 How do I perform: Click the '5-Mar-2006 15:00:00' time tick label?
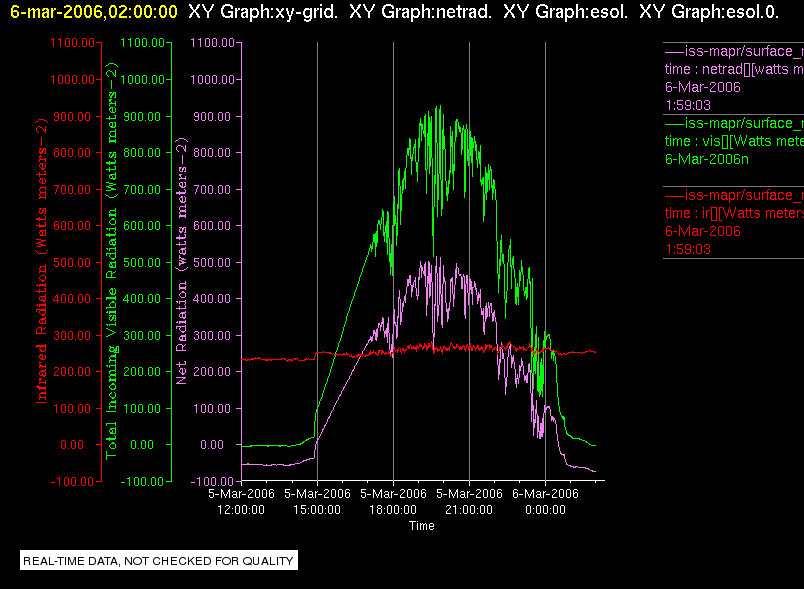pyautogui.click(x=317, y=501)
